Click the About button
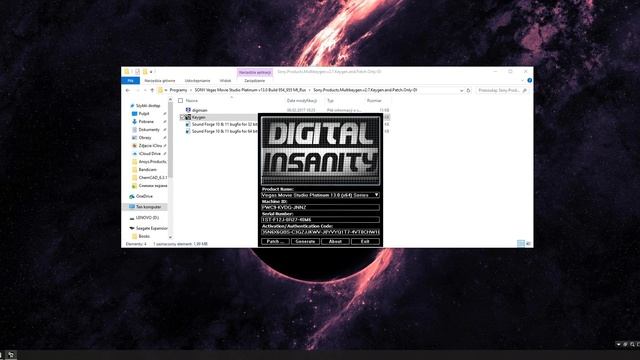 click(x=335, y=242)
